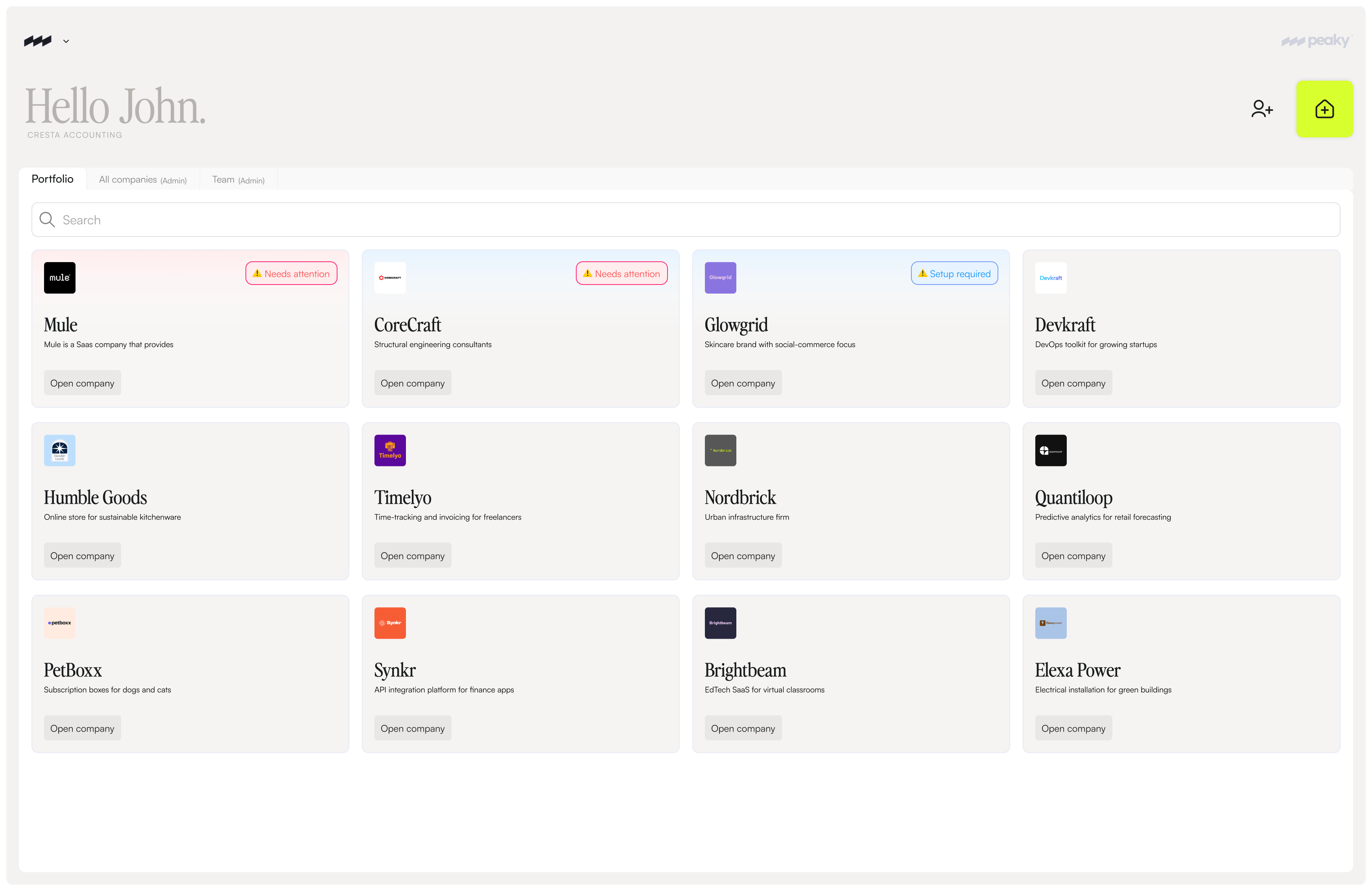Switch to the All companies tab

(x=142, y=179)
